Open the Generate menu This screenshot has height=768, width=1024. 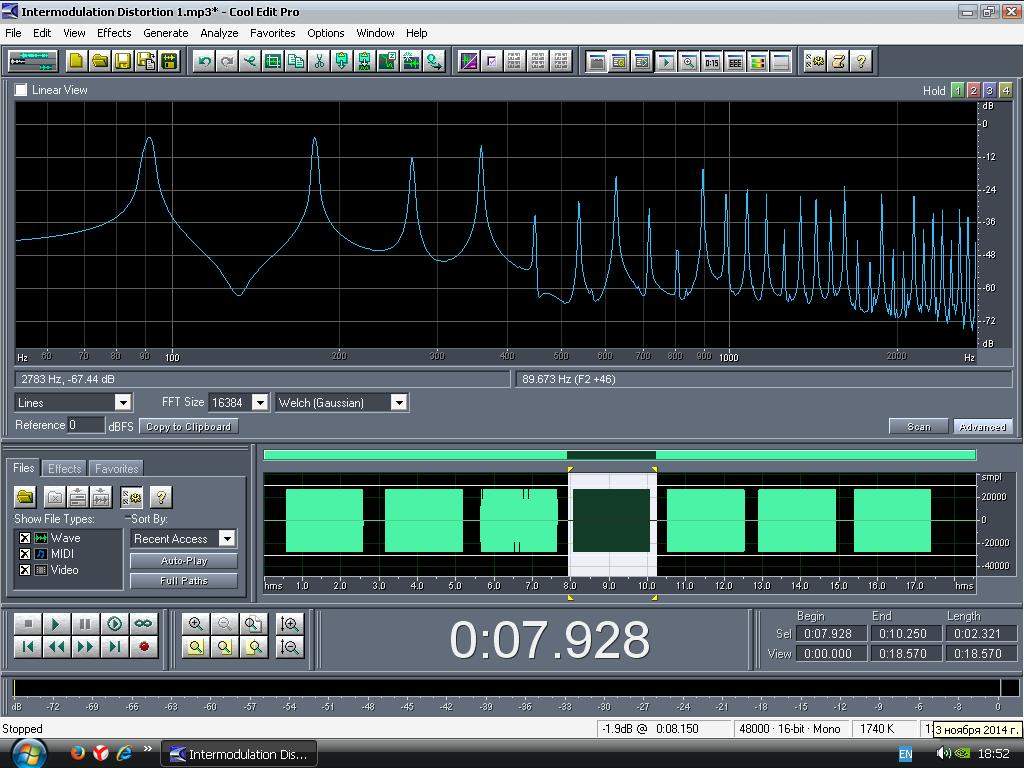click(x=166, y=33)
